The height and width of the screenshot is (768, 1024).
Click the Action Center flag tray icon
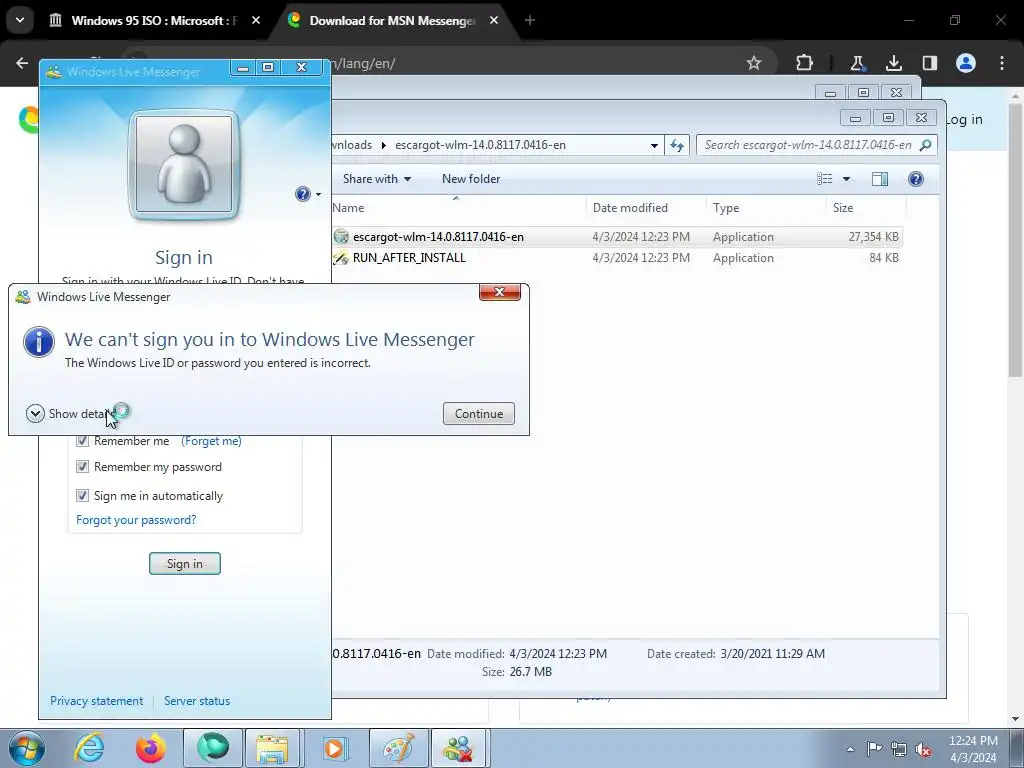pos(874,749)
